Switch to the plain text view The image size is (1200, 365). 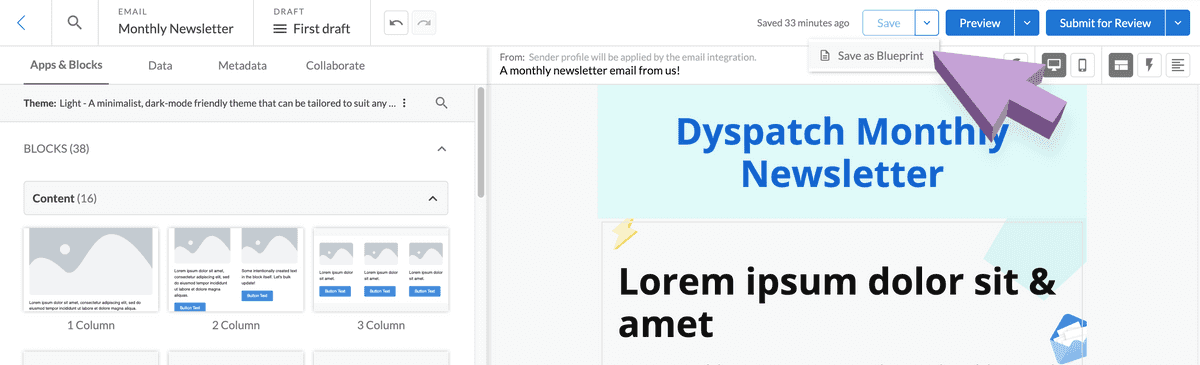click(x=1178, y=65)
